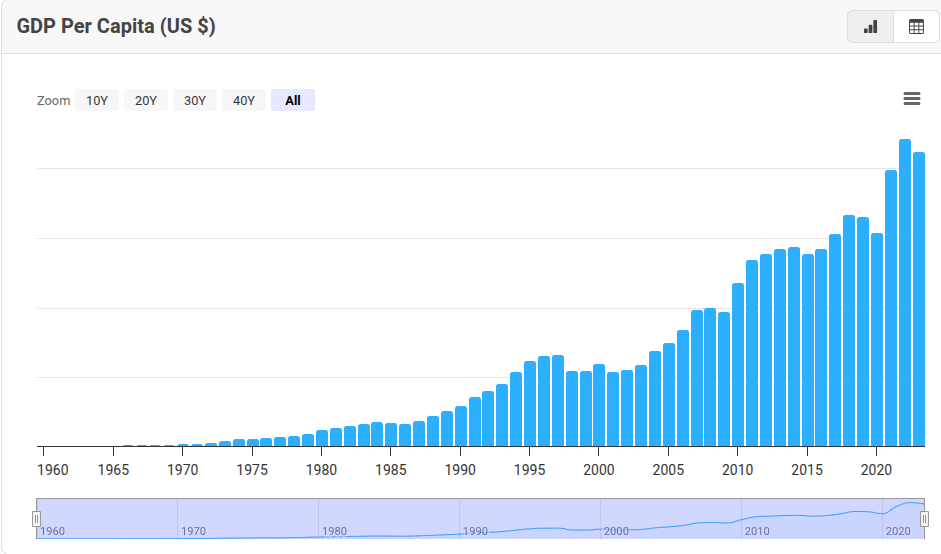Click the bar above the 1995 tick
The width and height of the screenshot is (941, 554).
(530, 404)
